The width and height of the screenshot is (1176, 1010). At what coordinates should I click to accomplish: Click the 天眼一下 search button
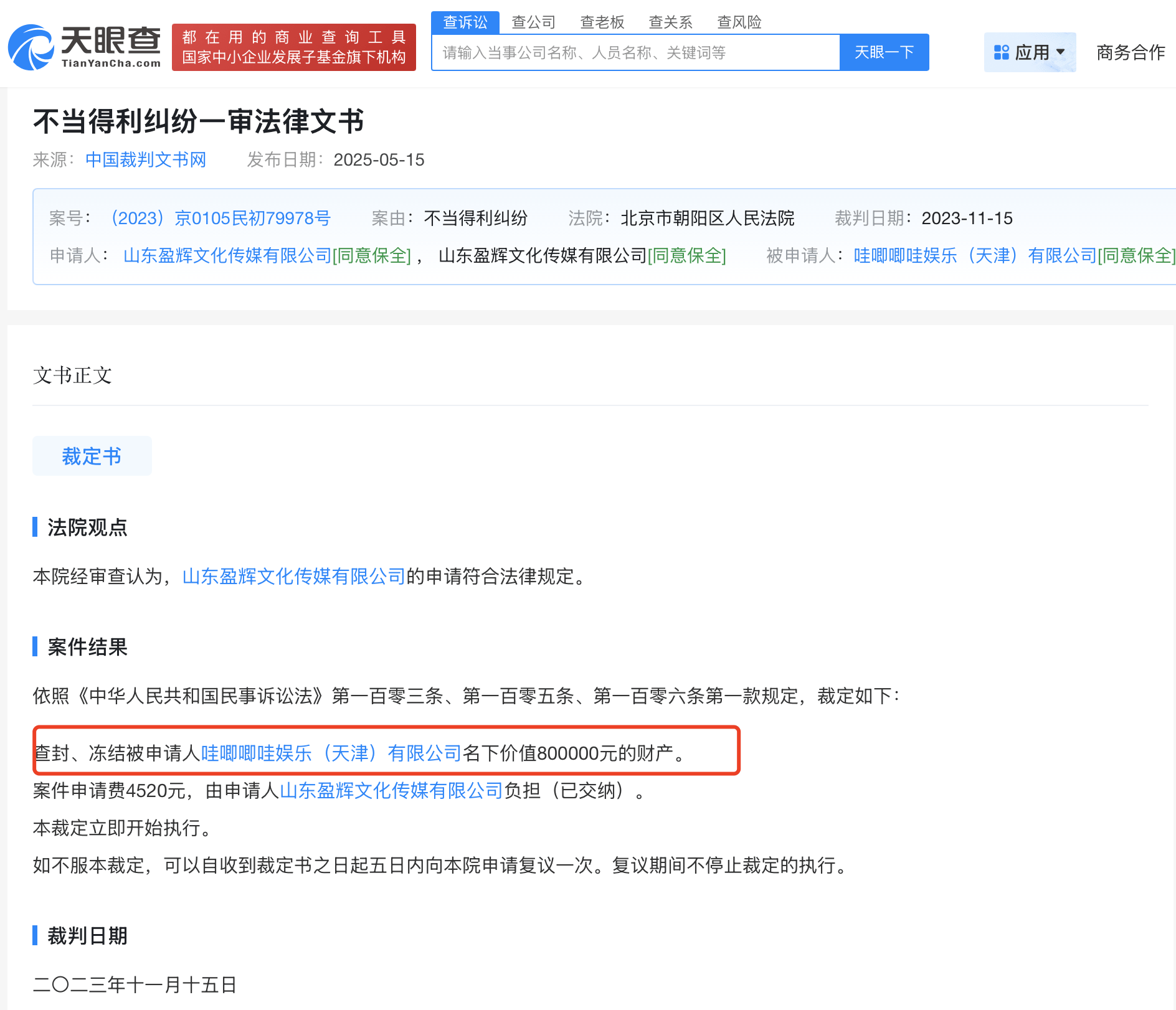tap(884, 52)
